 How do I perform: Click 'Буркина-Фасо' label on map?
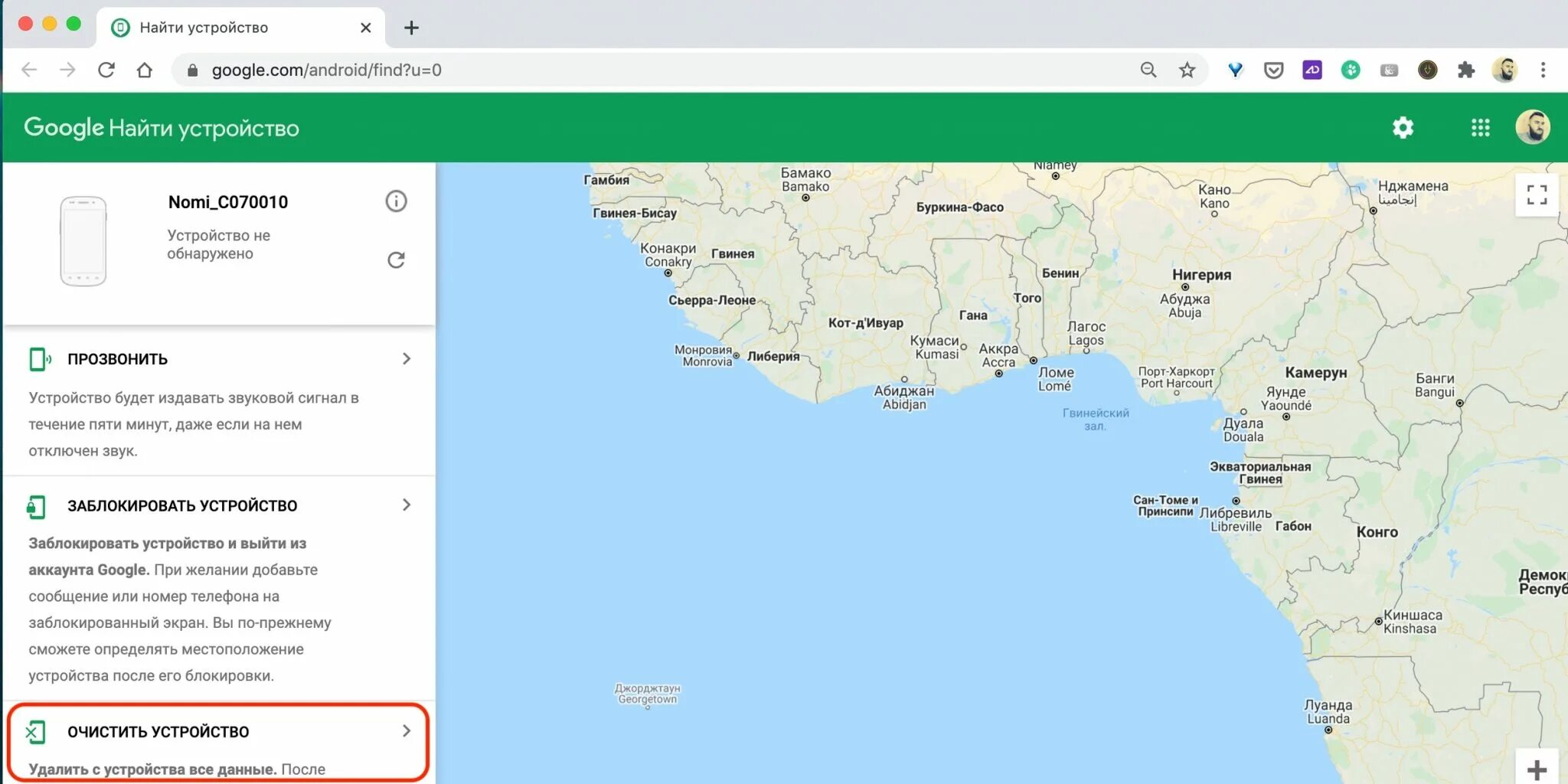coord(960,207)
